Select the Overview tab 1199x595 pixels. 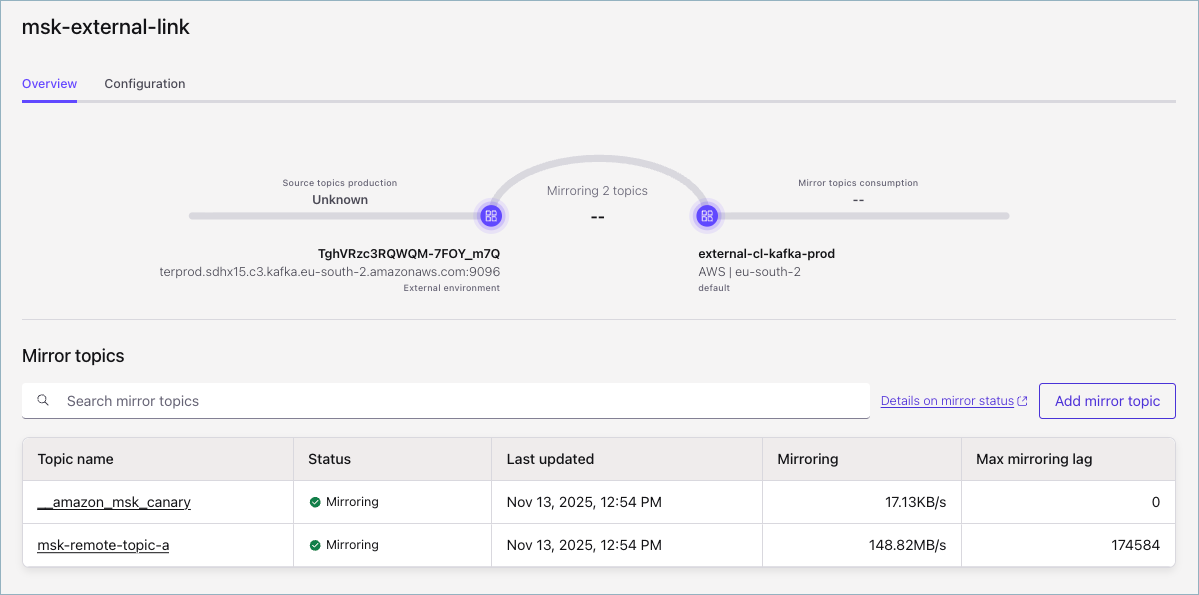pyautogui.click(x=49, y=84)
